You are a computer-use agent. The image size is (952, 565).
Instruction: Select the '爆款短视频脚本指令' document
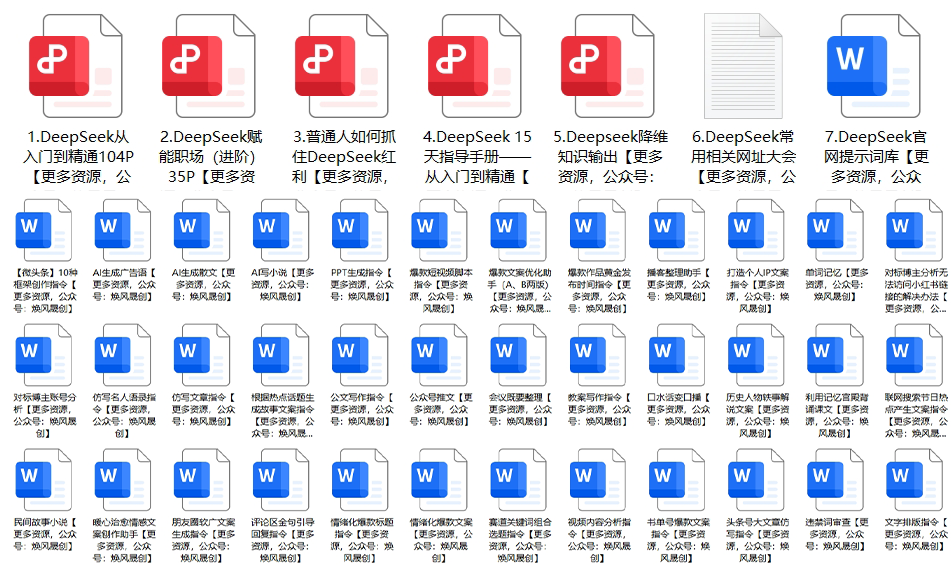click(437, 230)
